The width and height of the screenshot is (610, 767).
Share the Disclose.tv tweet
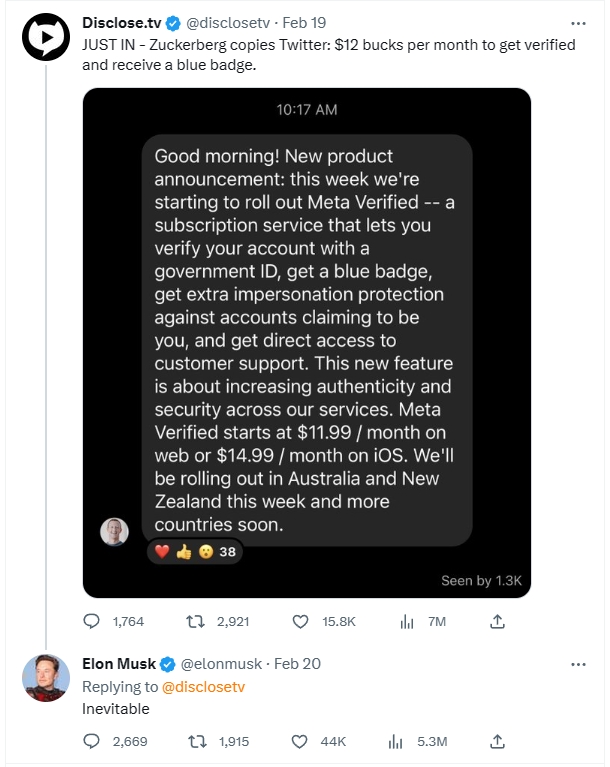coord(497,621)
